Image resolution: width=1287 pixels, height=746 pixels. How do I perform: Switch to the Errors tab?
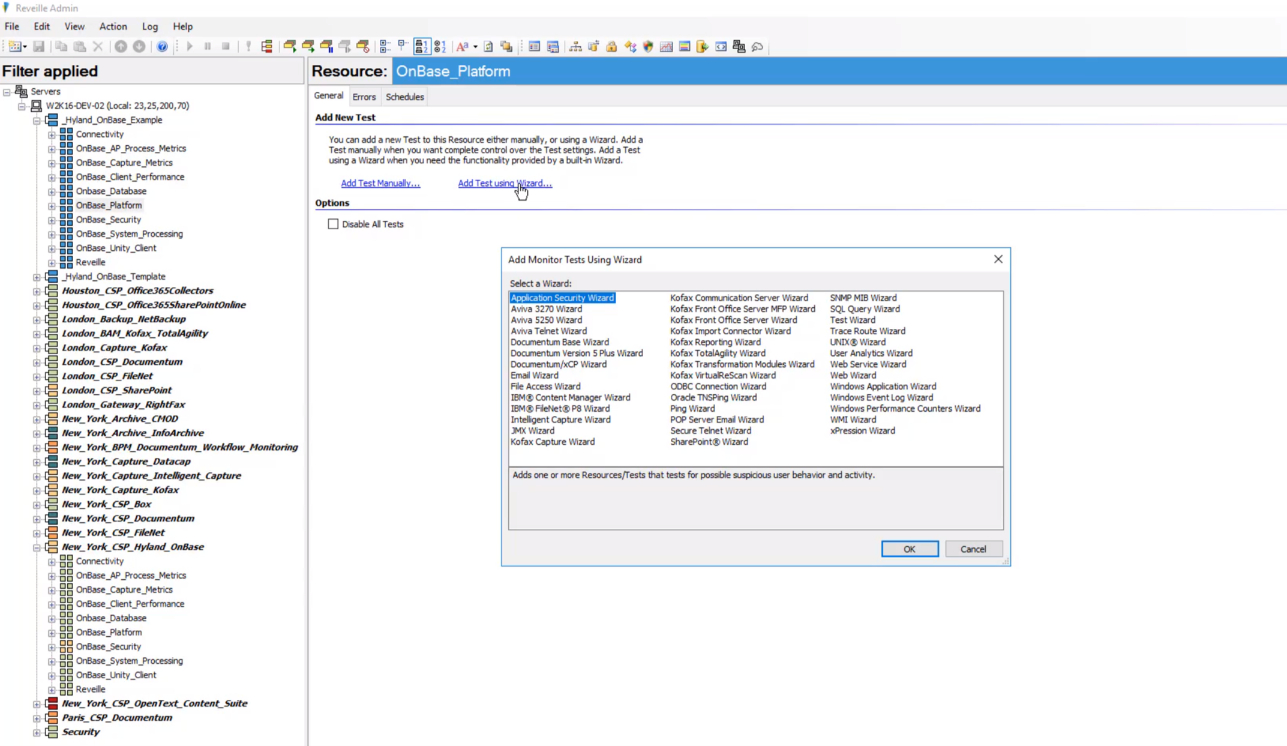tap(363, 96)
